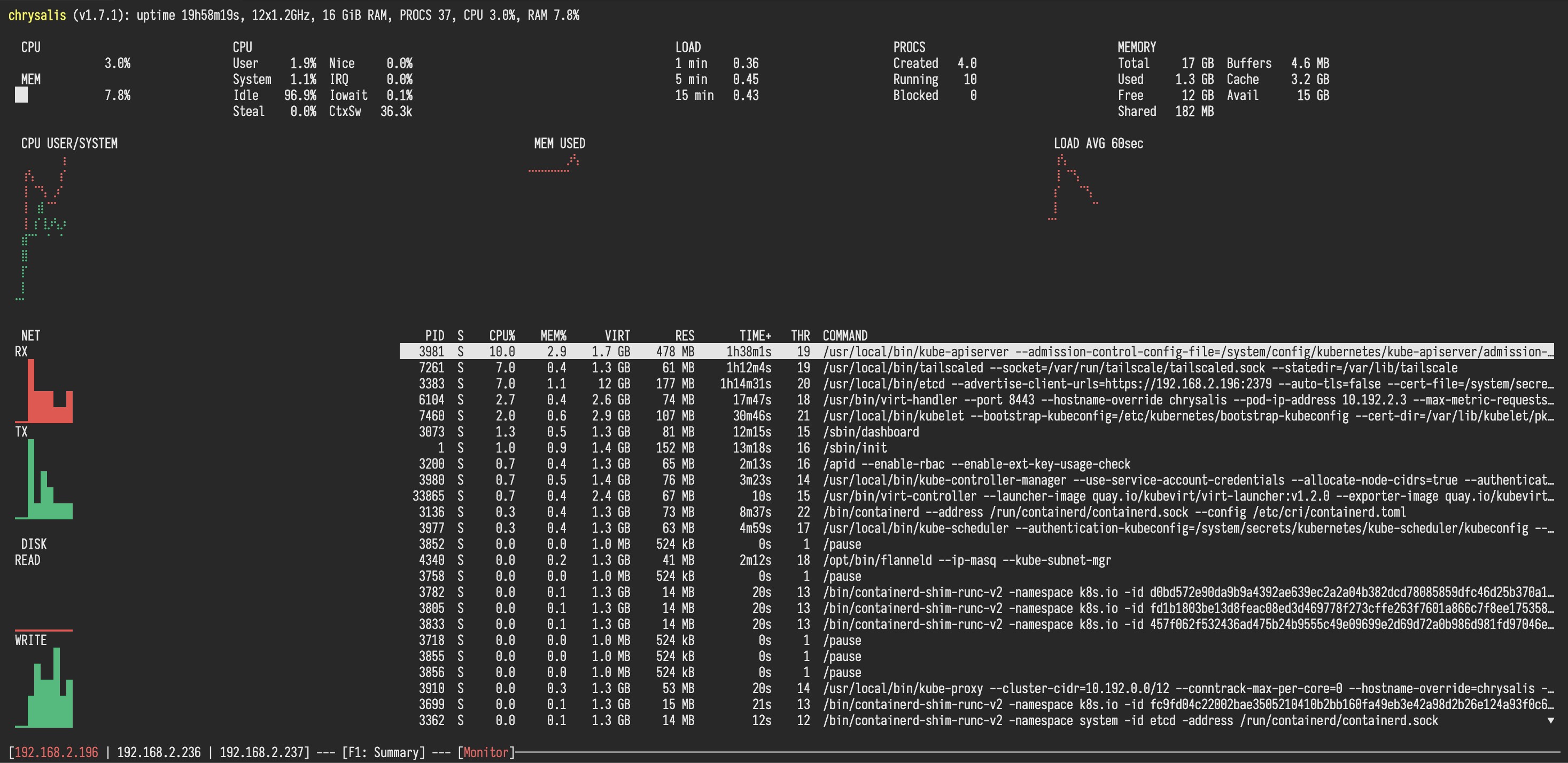
Task: Select the tailscaled process row
Action: [x=974, y=368]
